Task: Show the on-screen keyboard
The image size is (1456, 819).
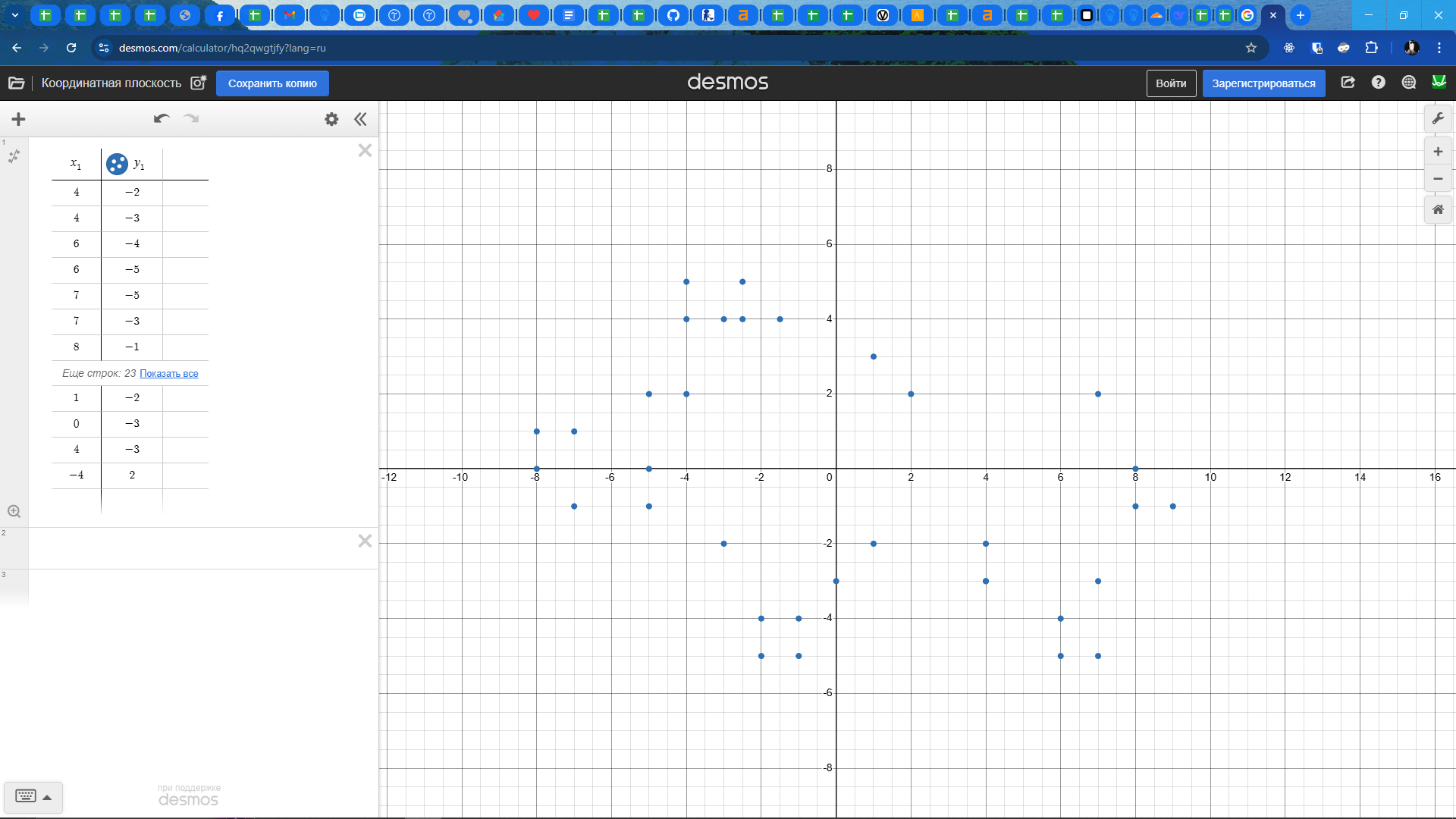Action: point(33,796)
